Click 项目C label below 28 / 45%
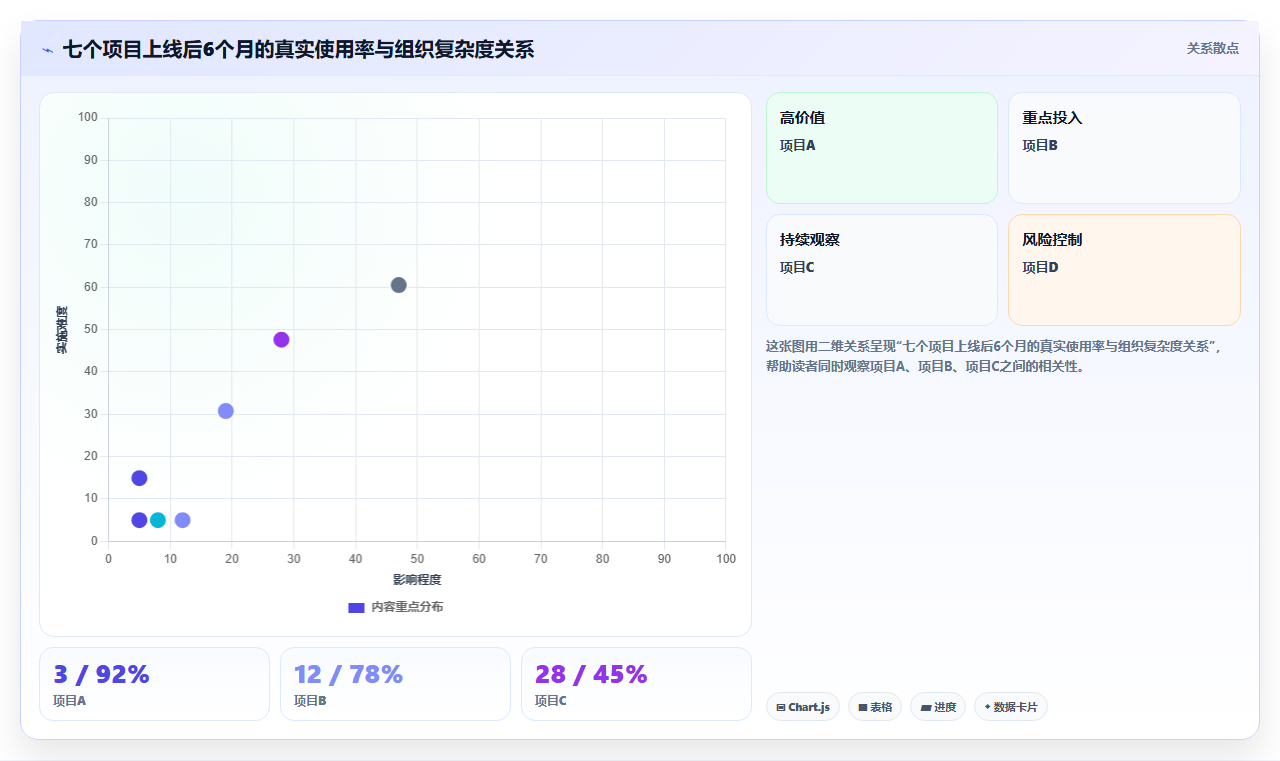Screen dimensions: 1280x761 (x=551, y=701)
